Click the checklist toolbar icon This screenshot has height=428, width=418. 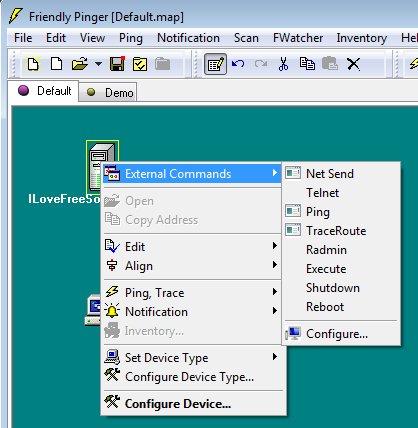(140, 64)
